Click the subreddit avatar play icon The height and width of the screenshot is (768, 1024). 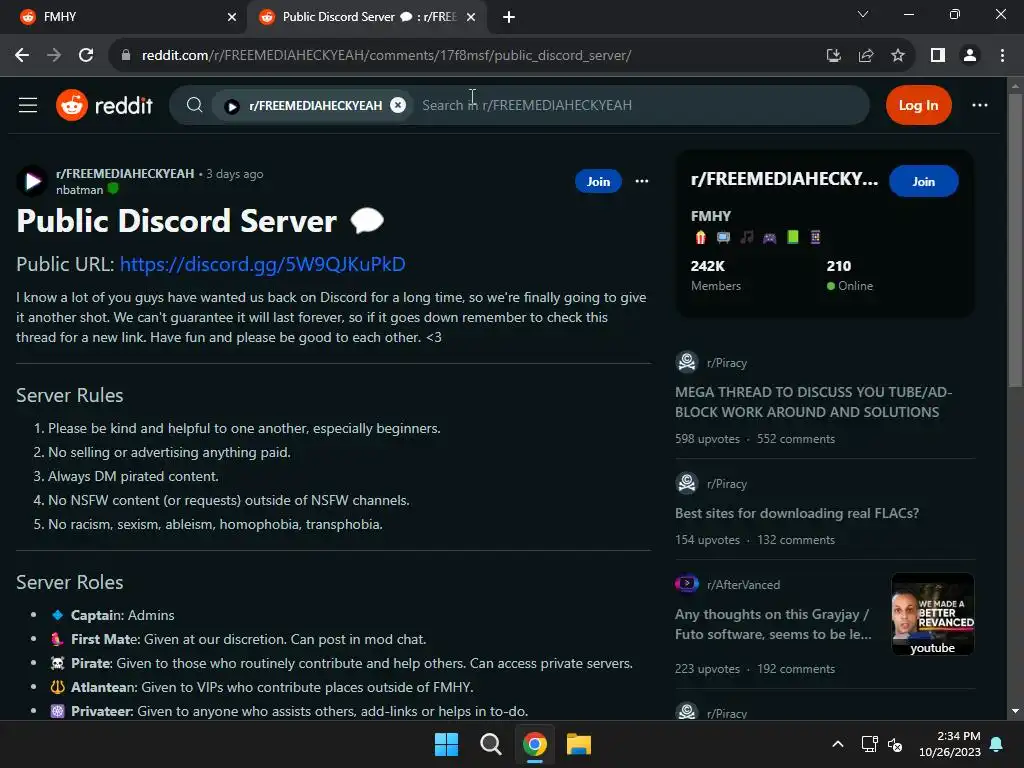coord(32,182)
